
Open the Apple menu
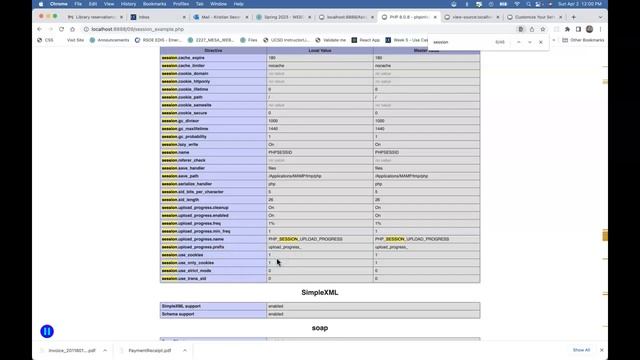[x=41, y=4]
